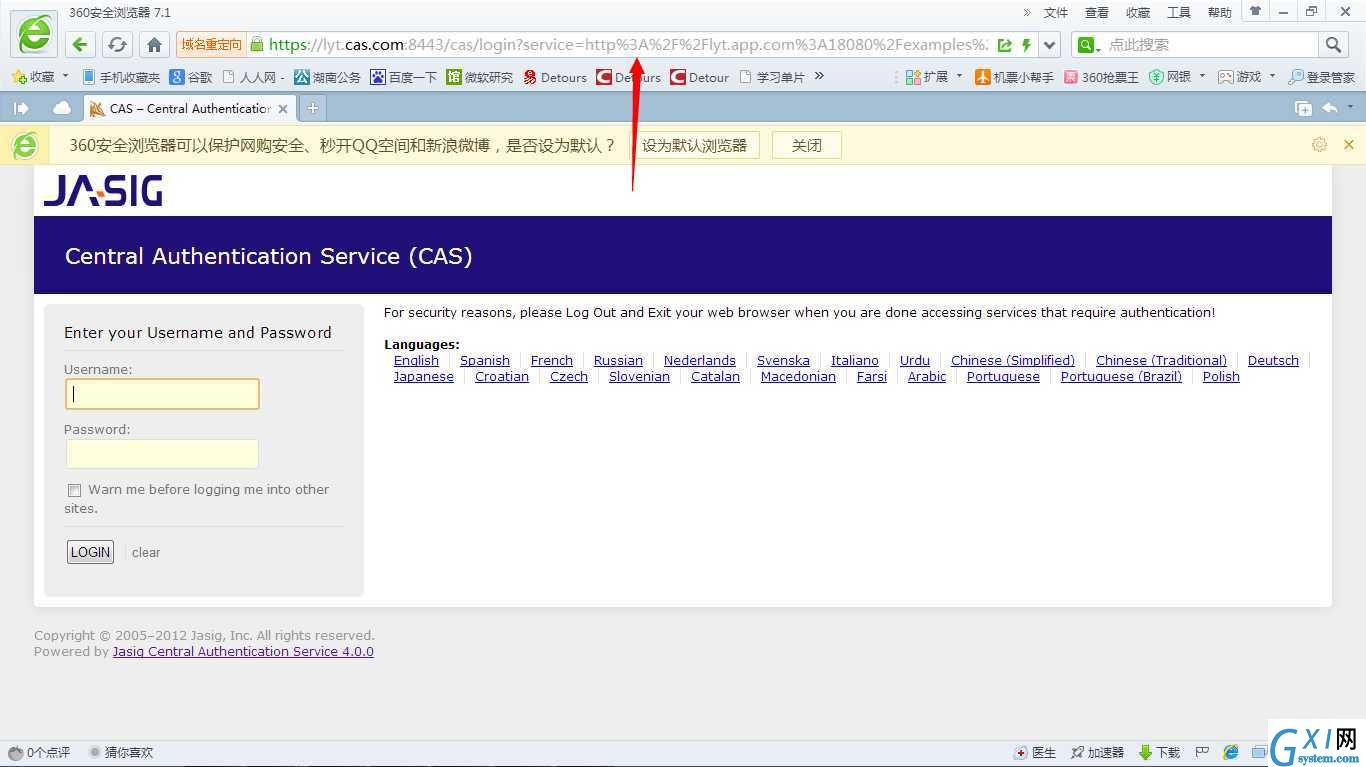Open the 查看 menu
The height and width of the screenshot is (767, 1366).
[1097, 12]
